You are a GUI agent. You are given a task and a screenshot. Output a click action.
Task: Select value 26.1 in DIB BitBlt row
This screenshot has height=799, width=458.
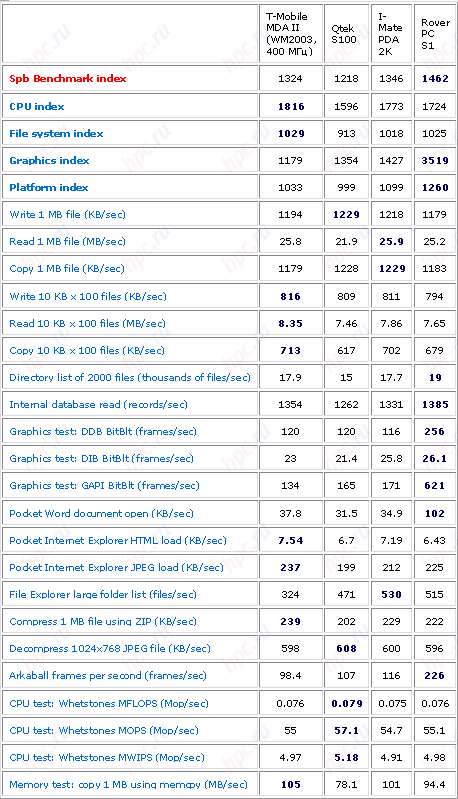tap(435, 459)
